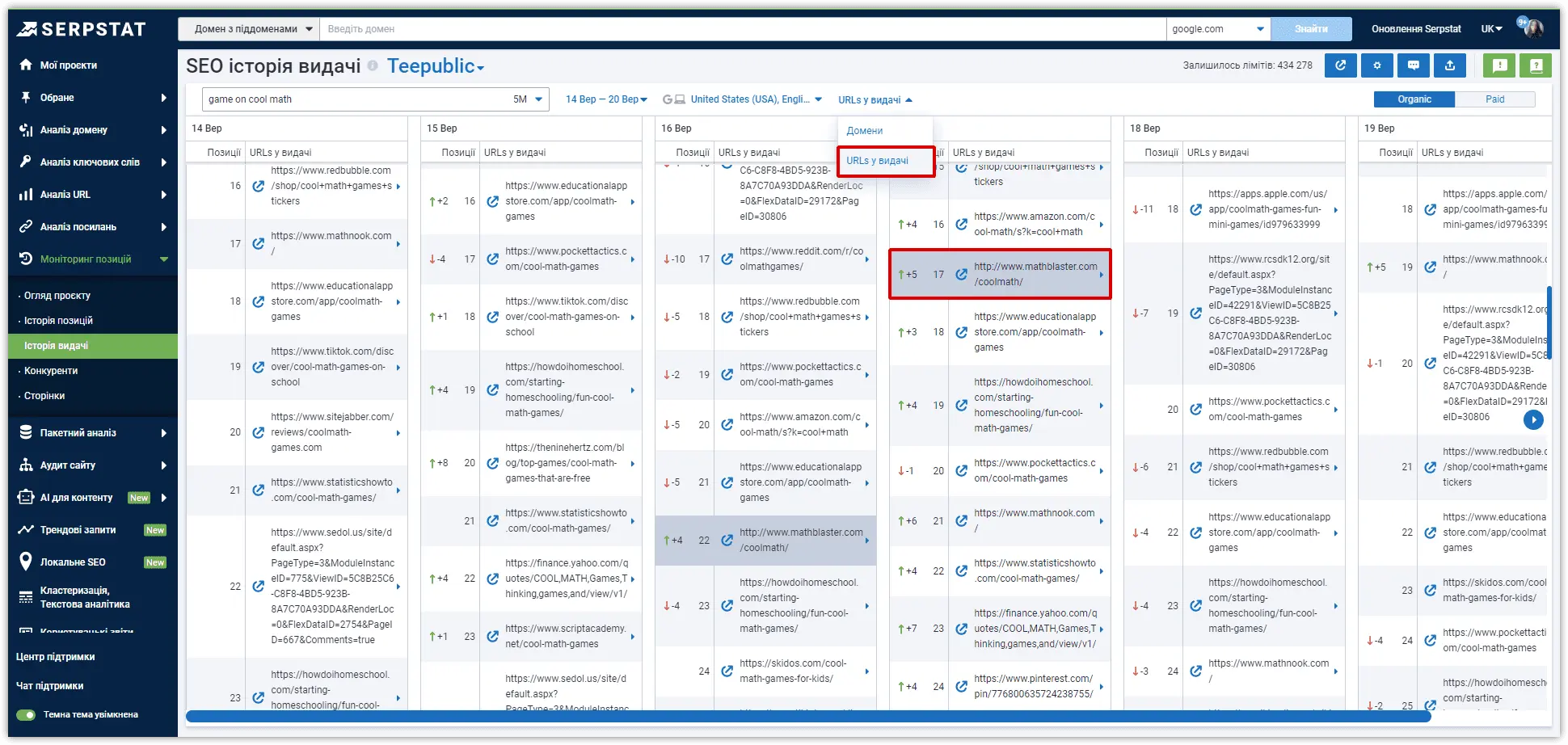Open external link icon for mathnook.com at position 17
Image resolution: width=1568 pixels, height=745 pixels.
(x=258, y=243)
